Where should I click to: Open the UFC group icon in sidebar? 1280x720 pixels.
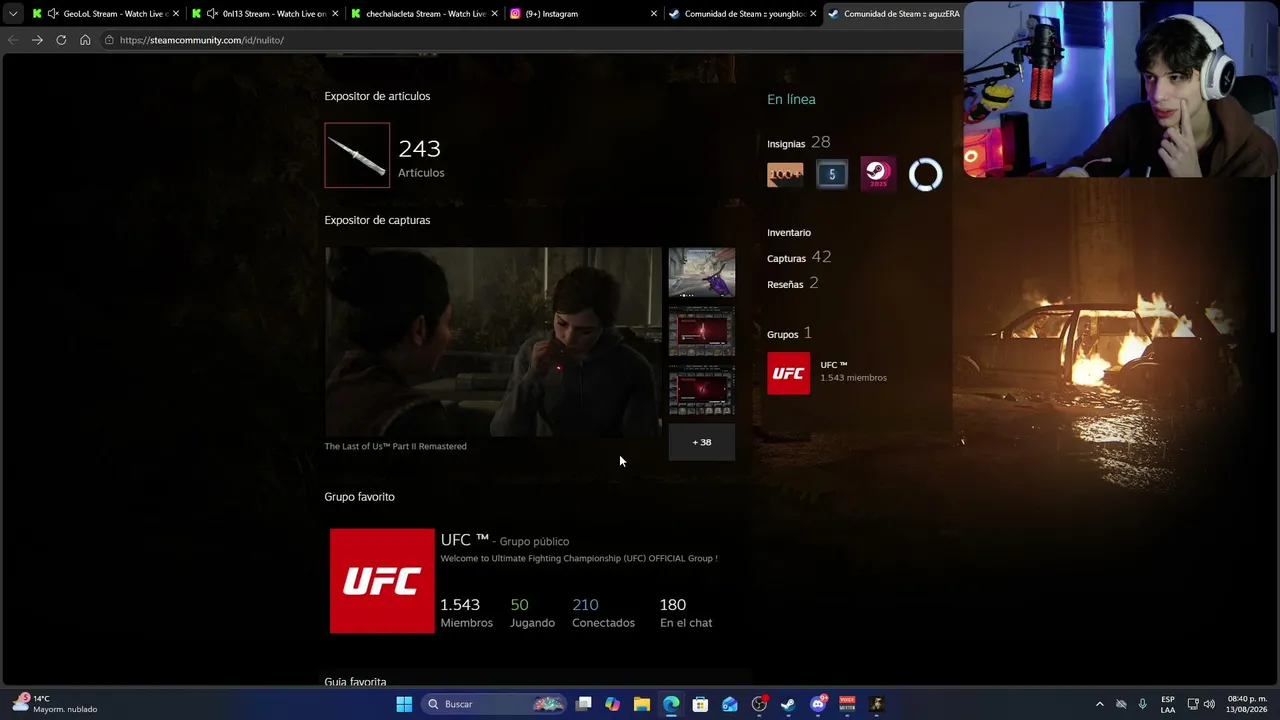coord(788,373)
